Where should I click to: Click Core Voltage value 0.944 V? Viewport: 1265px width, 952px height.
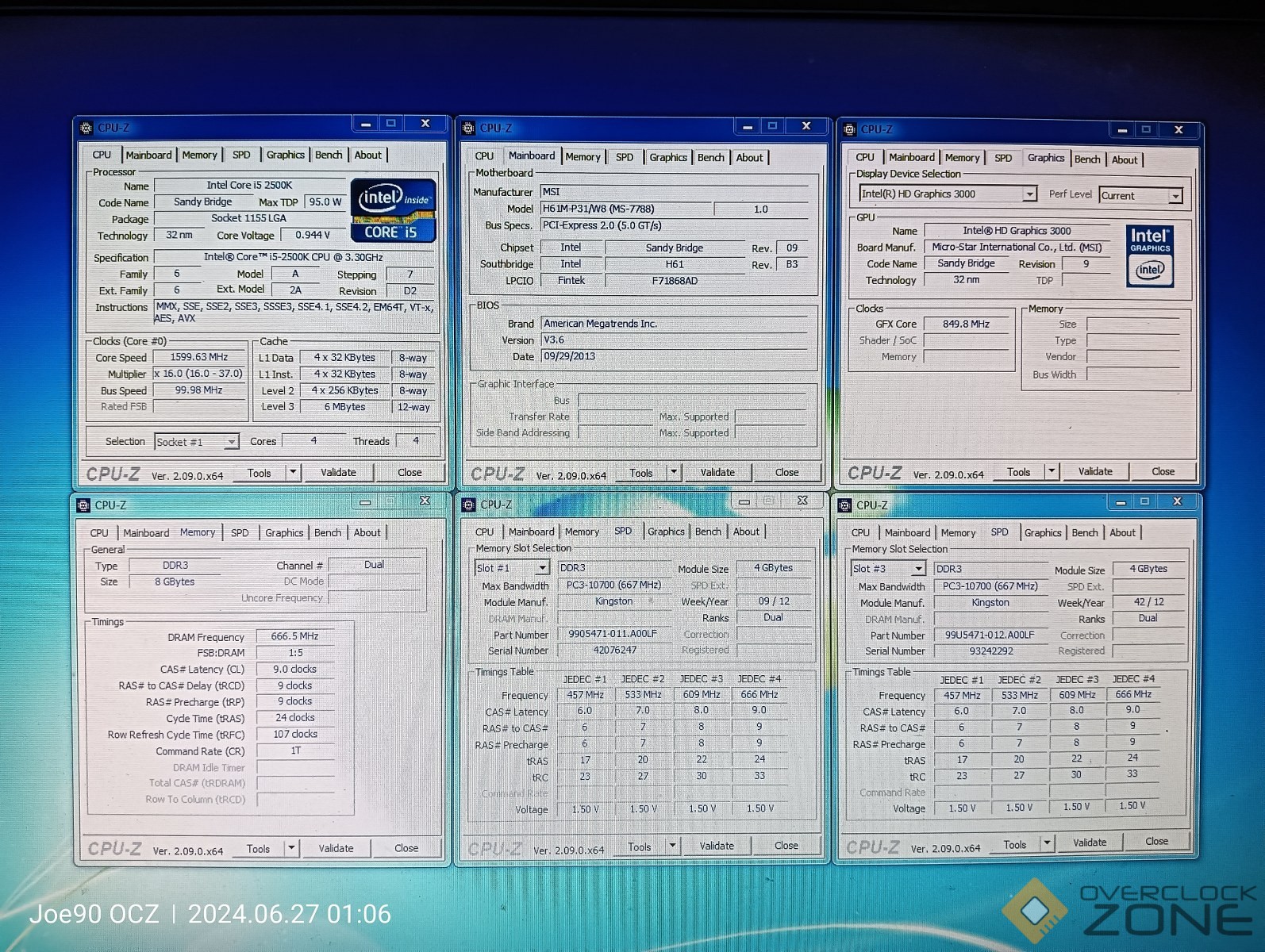(x=313, y=235)
